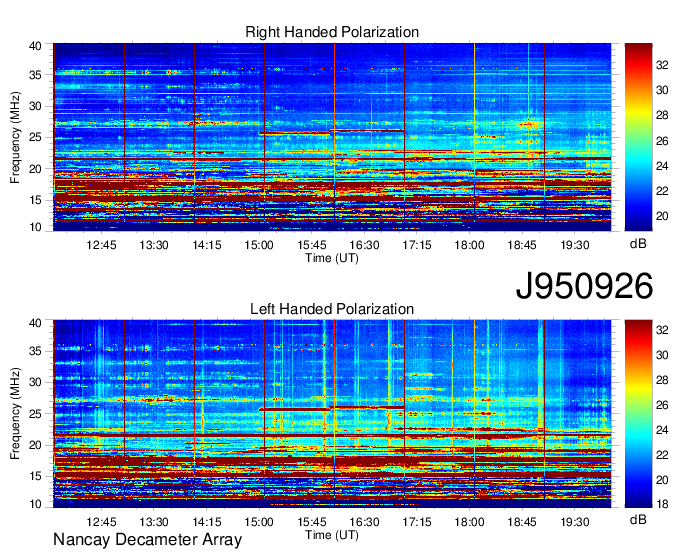
Task: Click the "Nancay Decameter Array" caption
Action: click(x=147, y=540)
